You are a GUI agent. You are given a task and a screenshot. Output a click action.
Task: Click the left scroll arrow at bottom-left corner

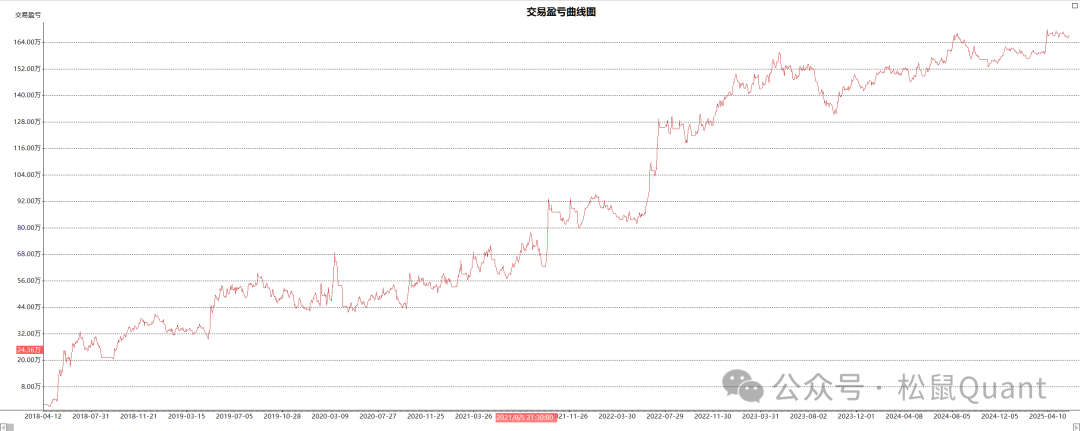4,426
